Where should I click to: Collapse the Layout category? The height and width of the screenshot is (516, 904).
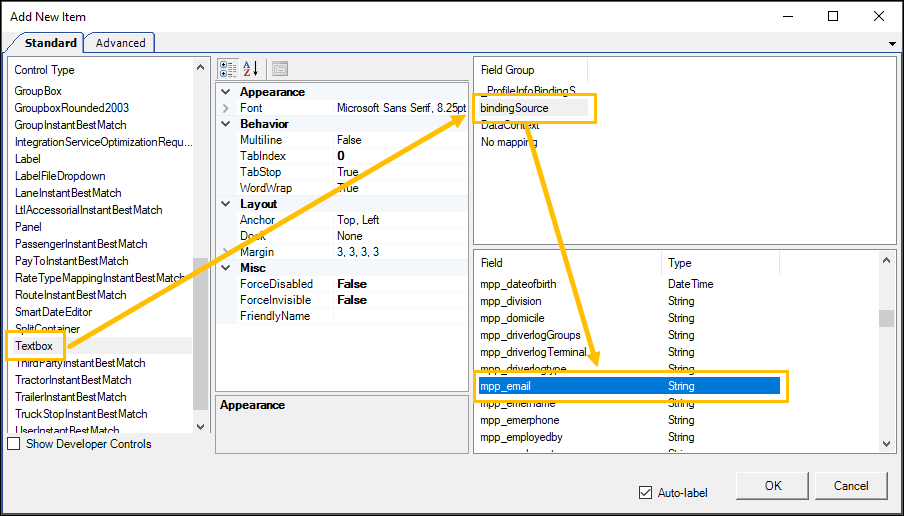226,204
